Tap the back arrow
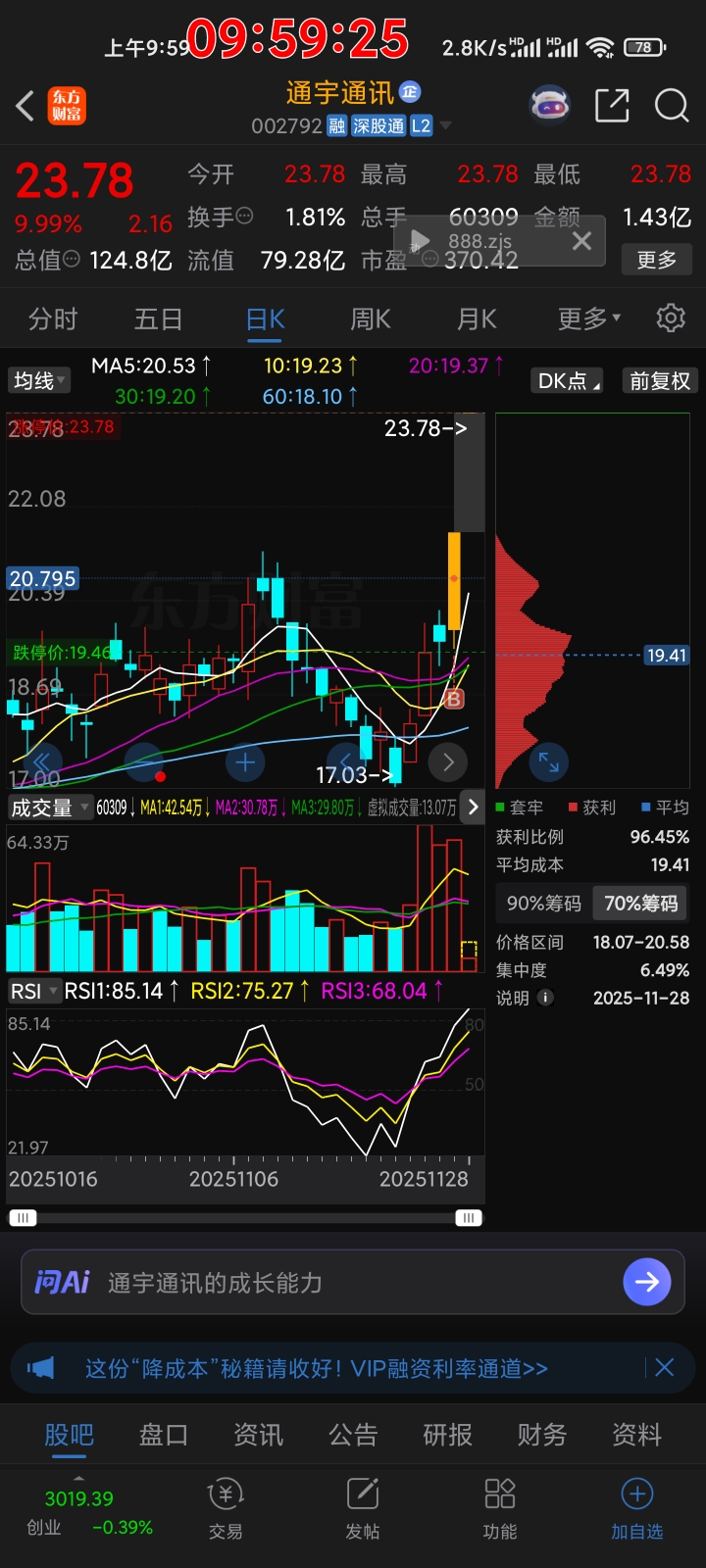Viewport: 706px width, 1568px height. [25, 106]
